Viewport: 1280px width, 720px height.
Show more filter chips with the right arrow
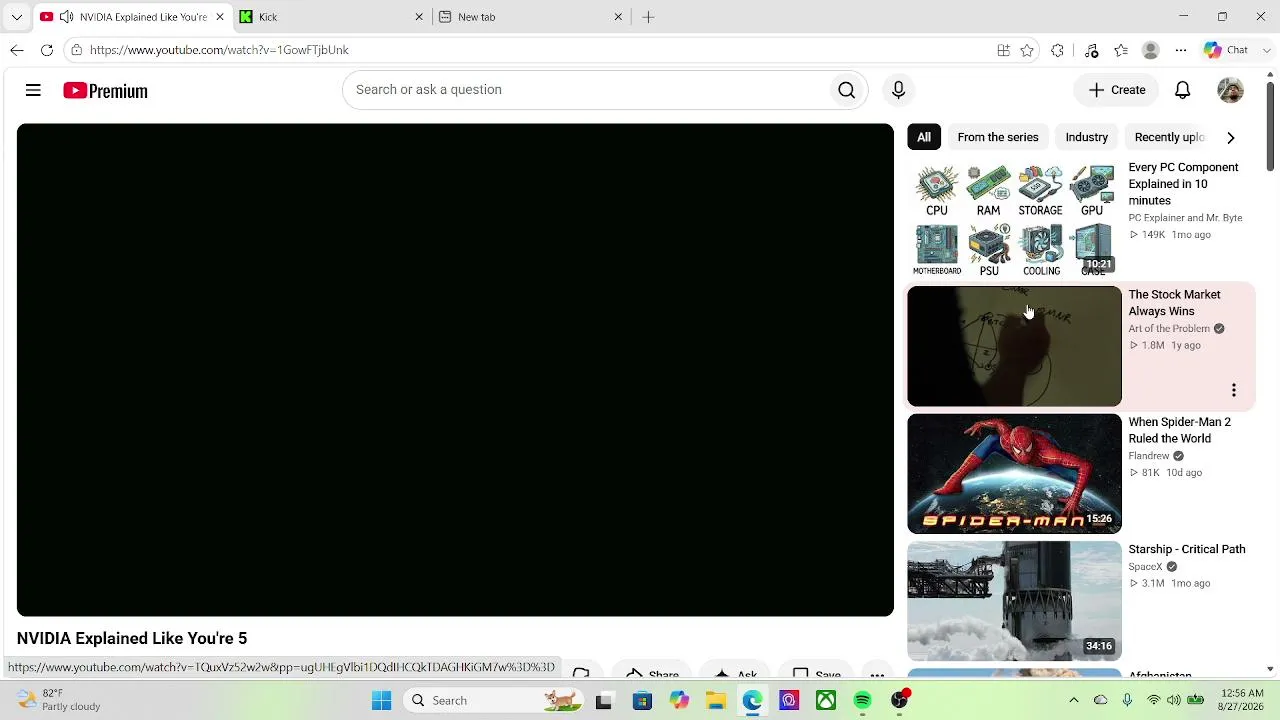(1230, 137)
